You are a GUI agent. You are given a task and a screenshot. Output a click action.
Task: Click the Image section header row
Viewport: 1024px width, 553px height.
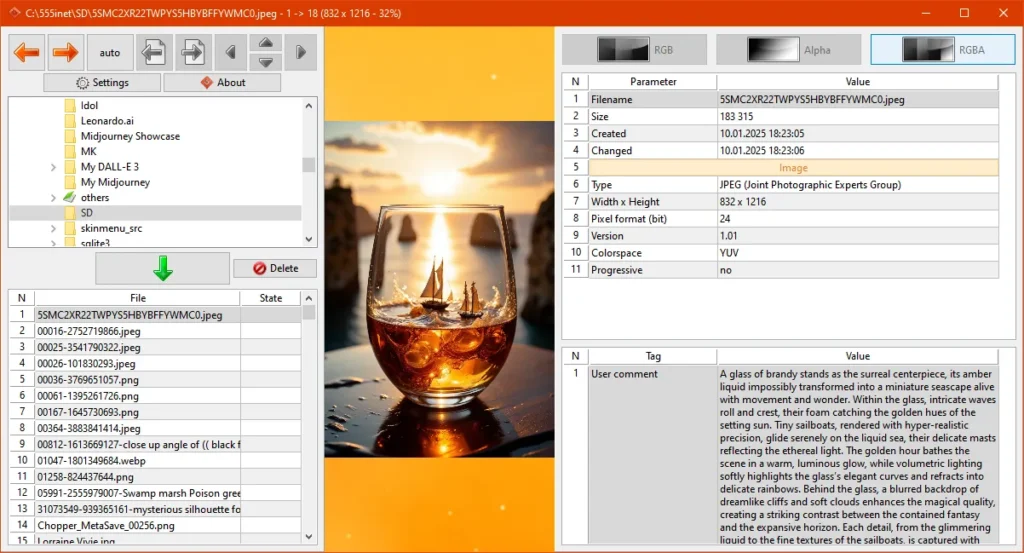pos(793,168)
